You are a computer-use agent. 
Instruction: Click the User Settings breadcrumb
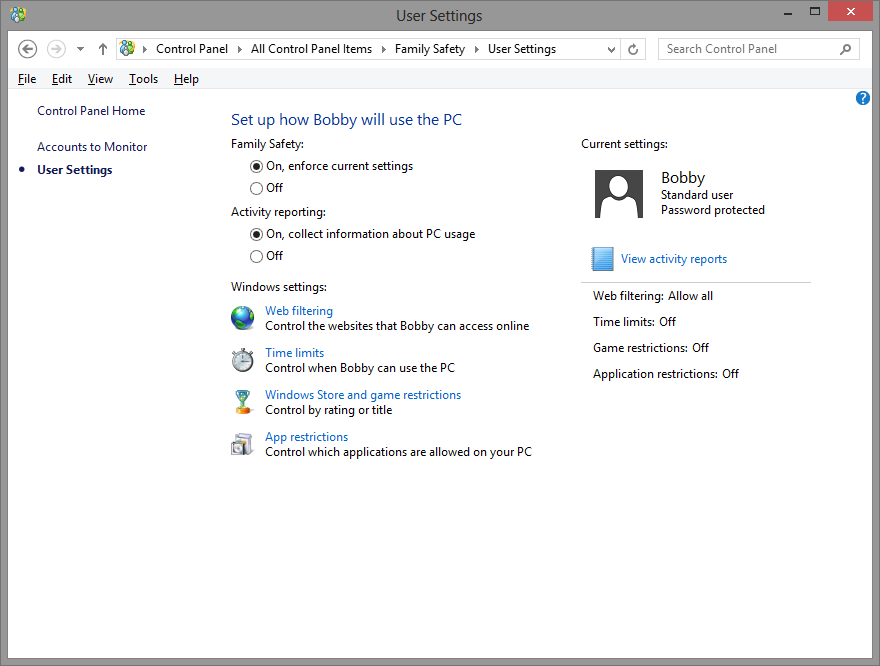(522, 49)
